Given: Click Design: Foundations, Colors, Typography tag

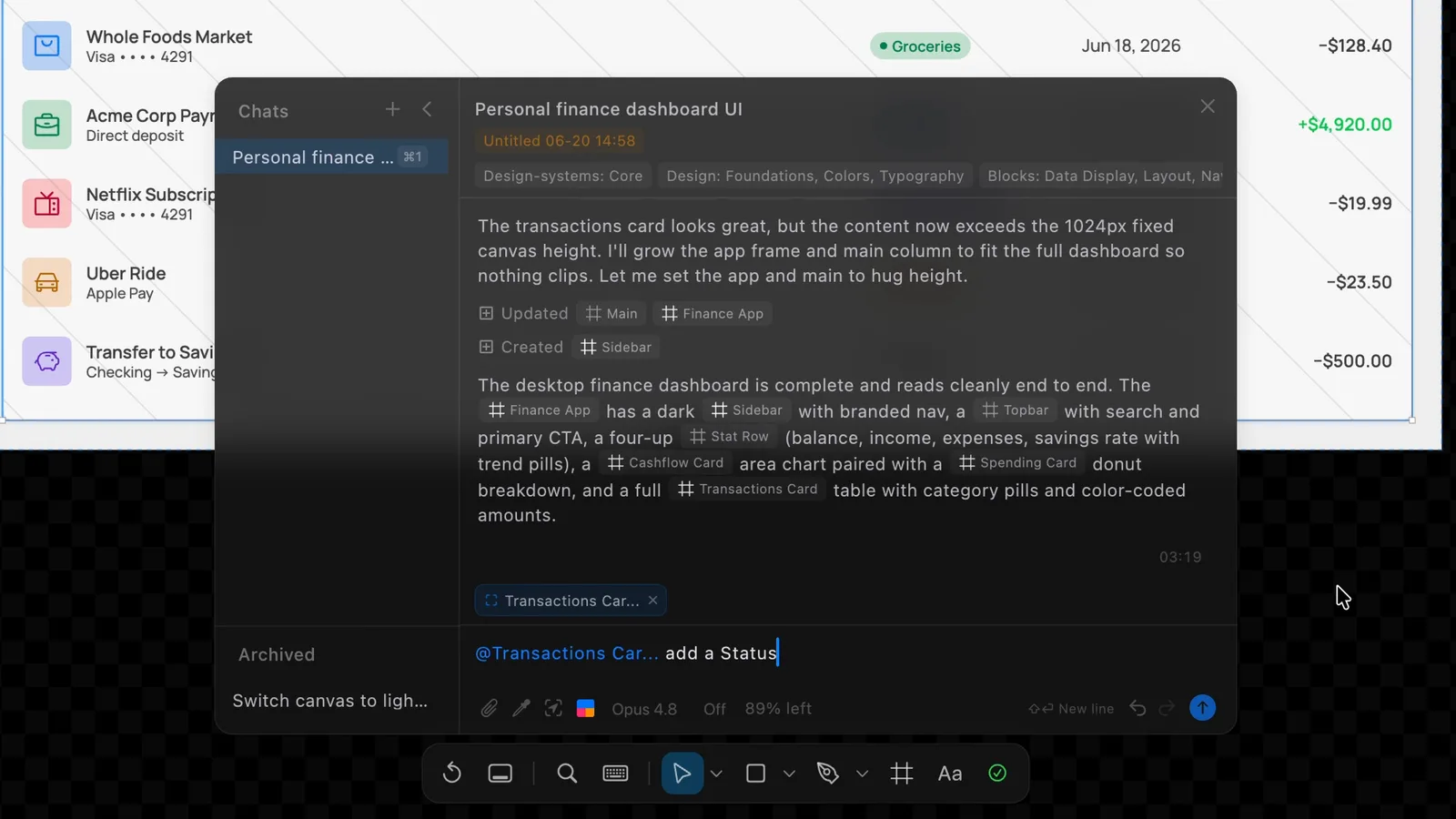Looking at the screenshot, I should pyautogui.click(x=814, y=176).
